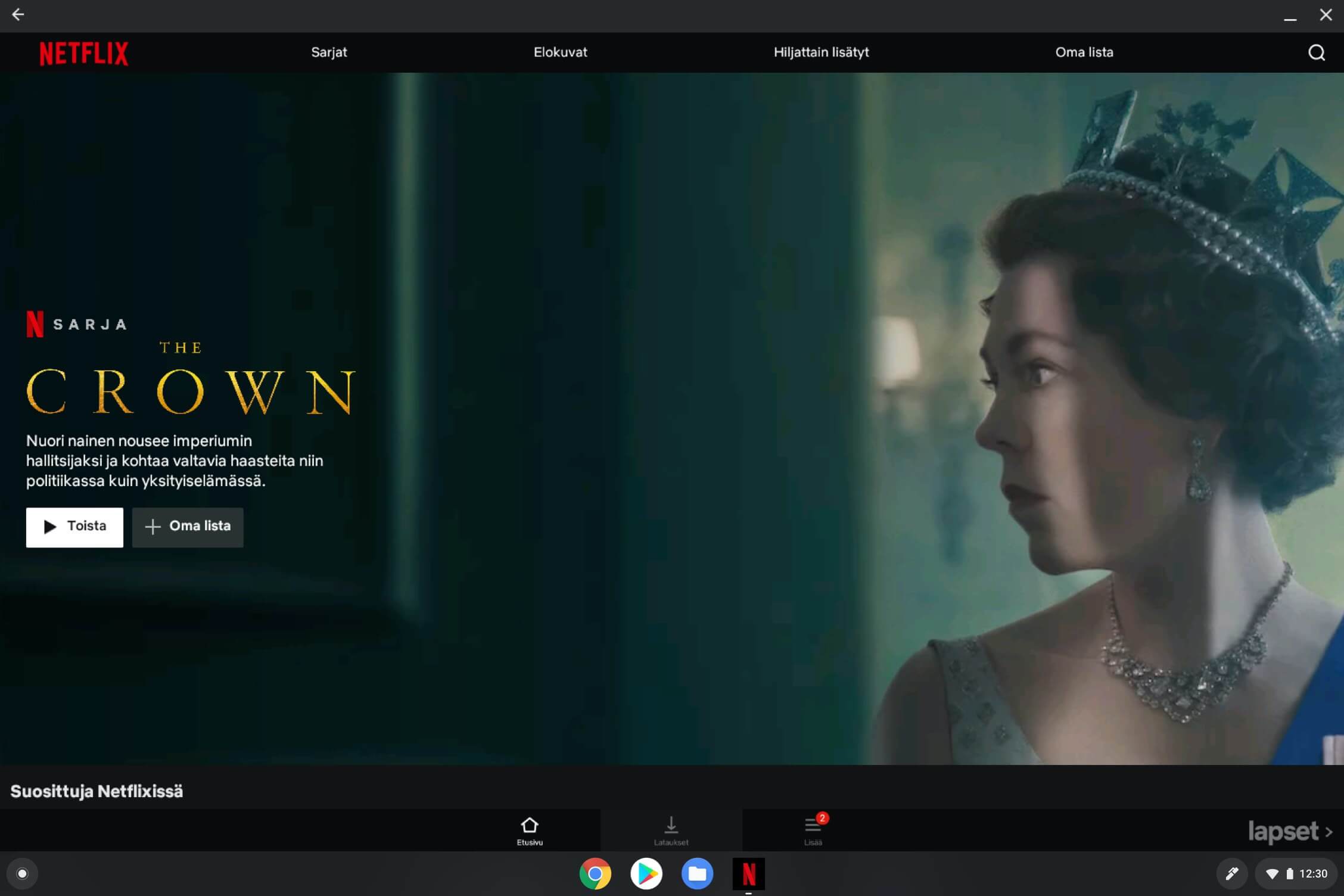Click The Crown description text
This screenshot has height=896, width=1344.
click(175, 461)
